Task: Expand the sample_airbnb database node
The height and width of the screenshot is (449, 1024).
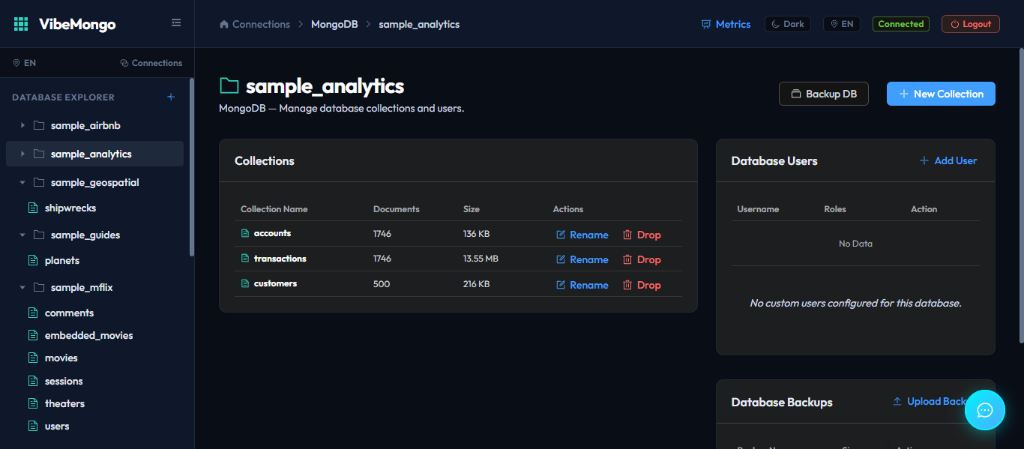Action: [x=23, y=125]
